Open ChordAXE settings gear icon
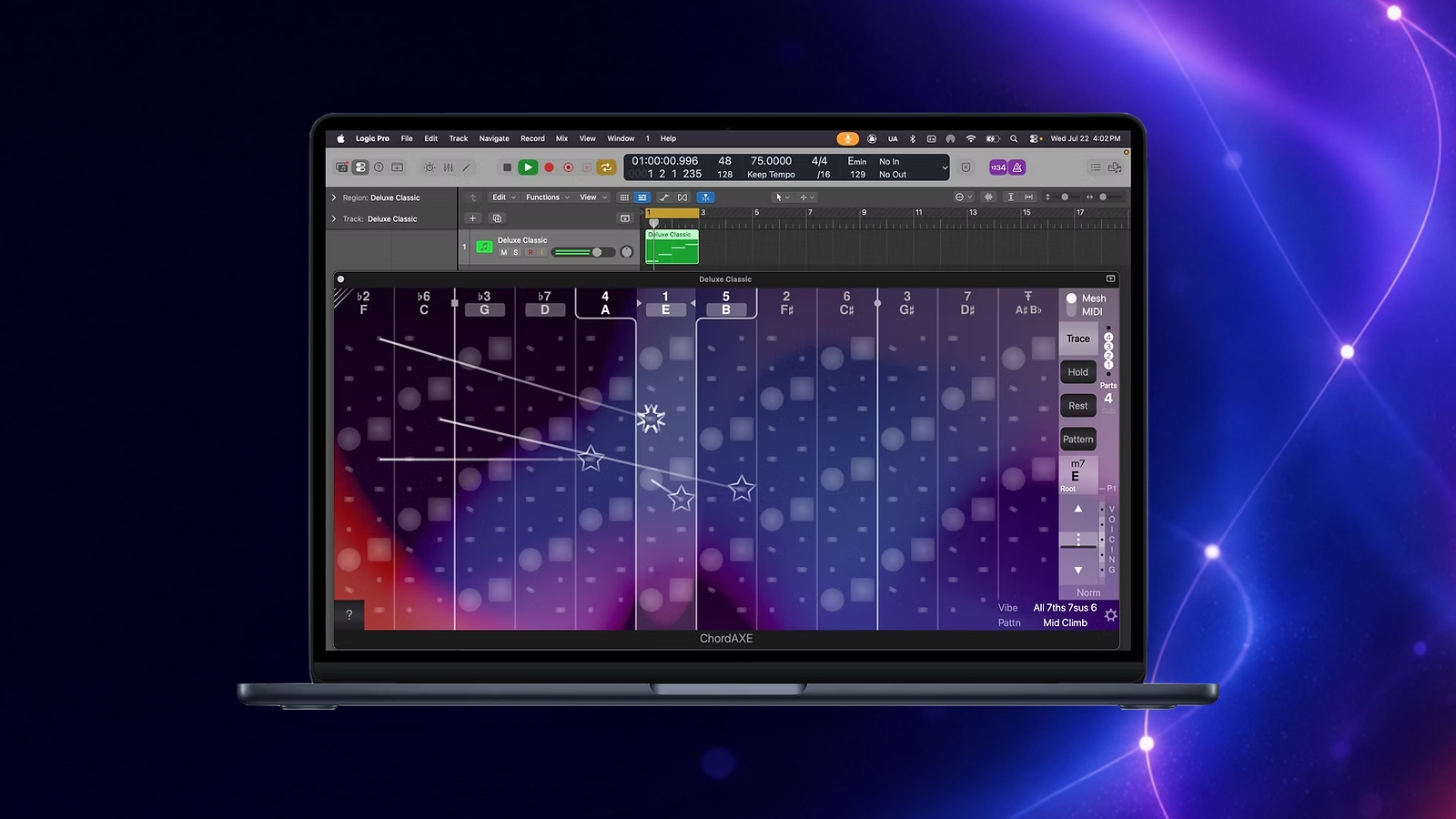The width and height of the screenshot is (1456, 819). click(x=1110, y=616)
